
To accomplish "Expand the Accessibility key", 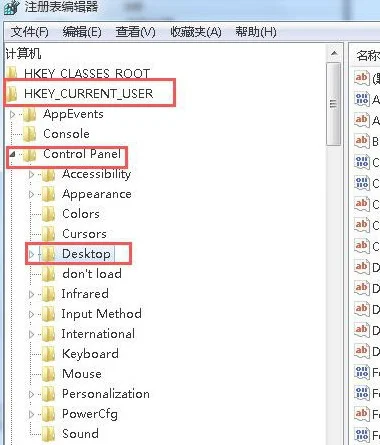I will [x=31, y=174].
